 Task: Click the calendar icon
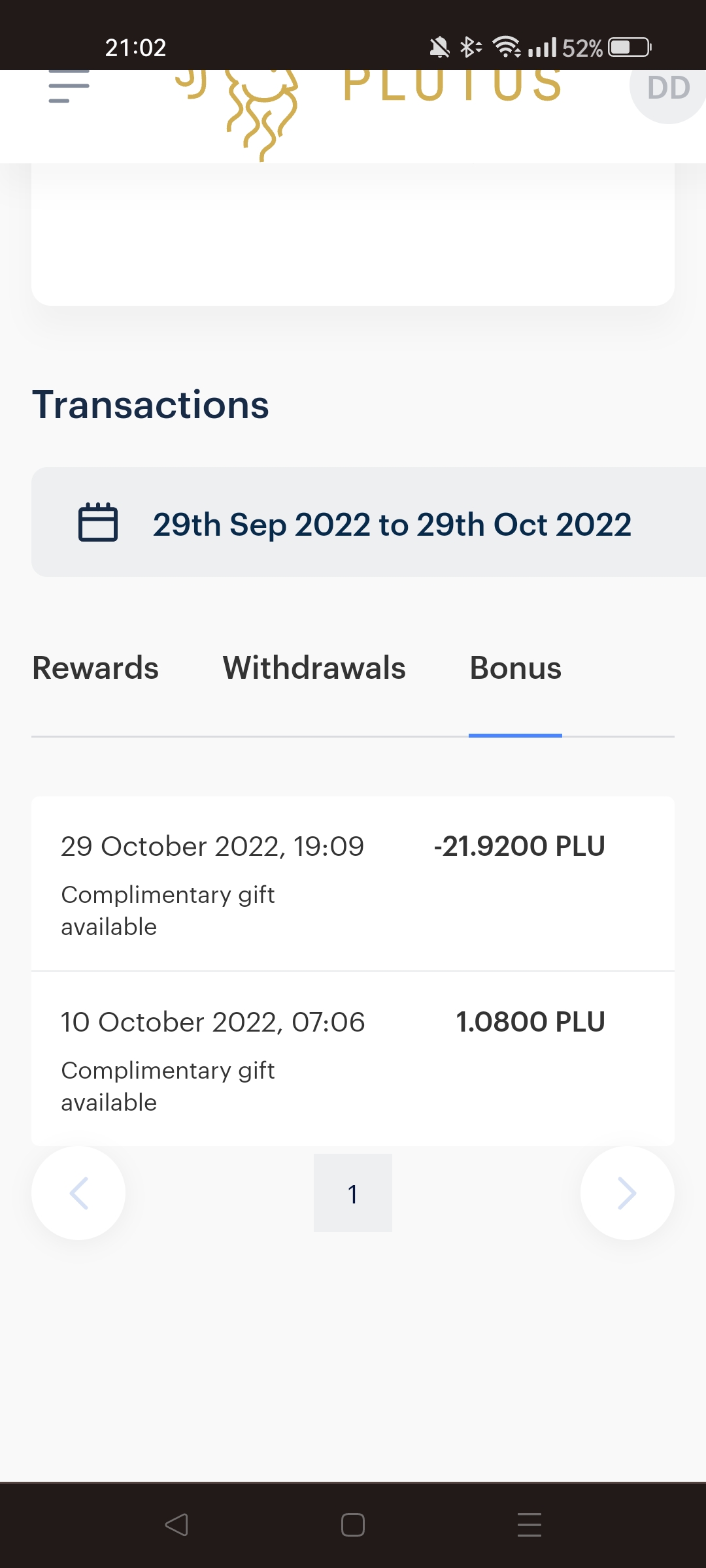[x=98, y=523]
